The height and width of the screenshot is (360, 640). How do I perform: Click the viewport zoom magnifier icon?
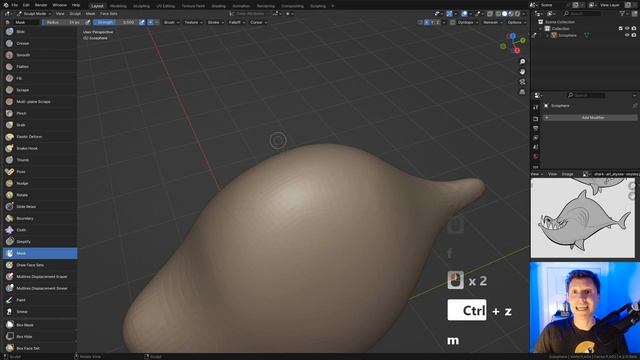coord(522,61)
